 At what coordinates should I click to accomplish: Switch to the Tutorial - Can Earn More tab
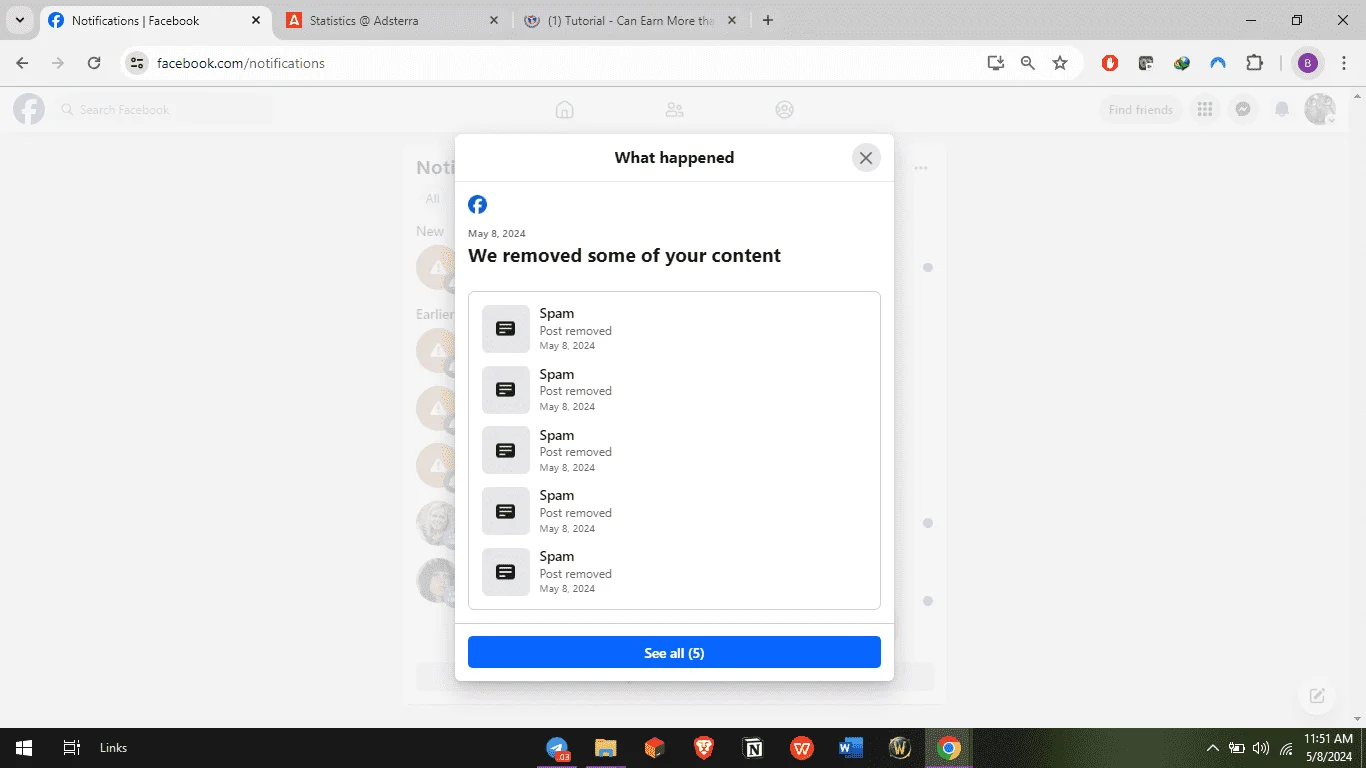(x=632, y=20)
